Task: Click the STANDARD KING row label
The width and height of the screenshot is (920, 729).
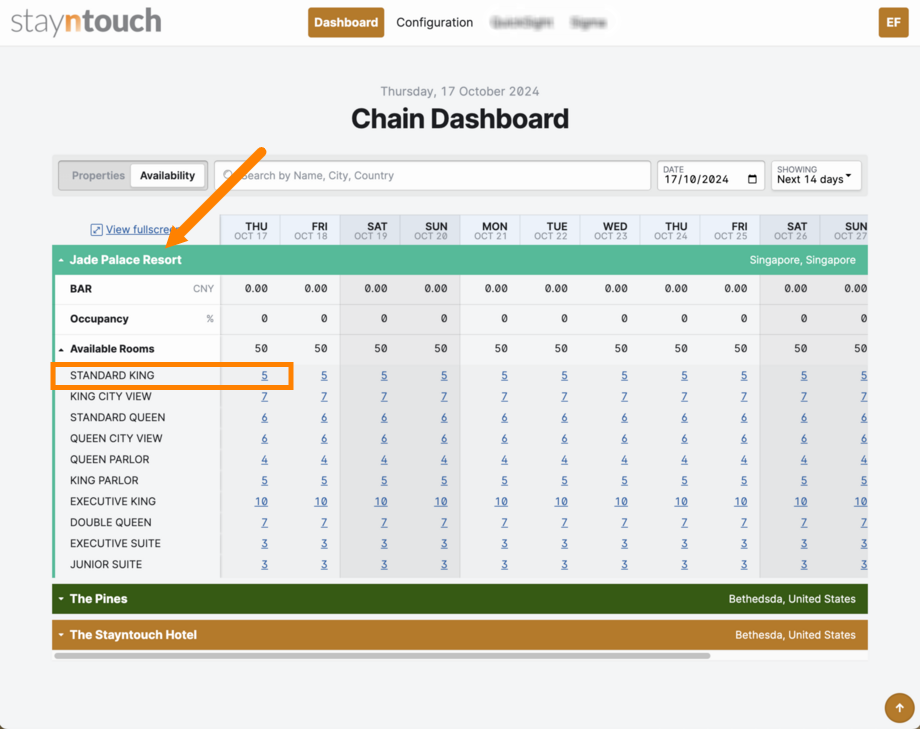Action: coord(112,376)
